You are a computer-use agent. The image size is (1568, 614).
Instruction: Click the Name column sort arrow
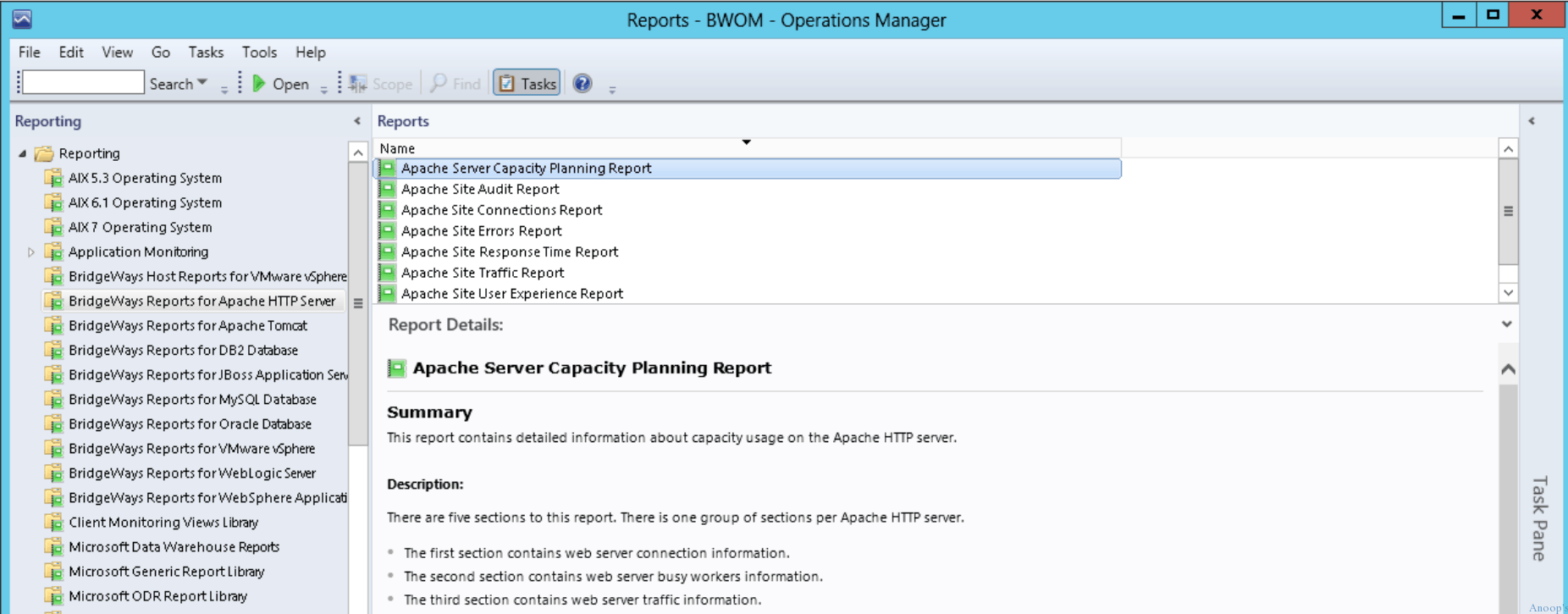click(x=747, y=142)
